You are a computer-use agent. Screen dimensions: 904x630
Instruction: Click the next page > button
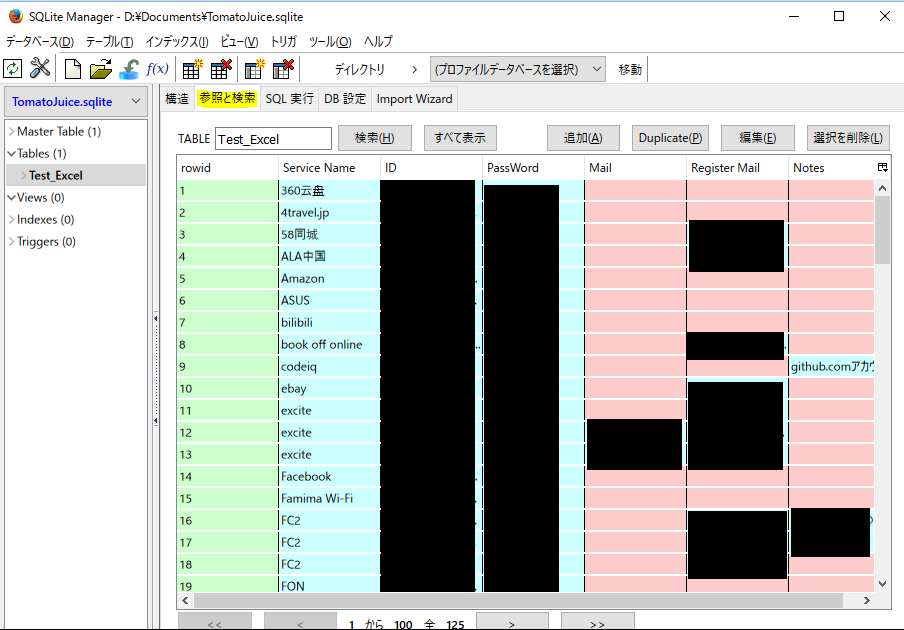coord(511,623)
